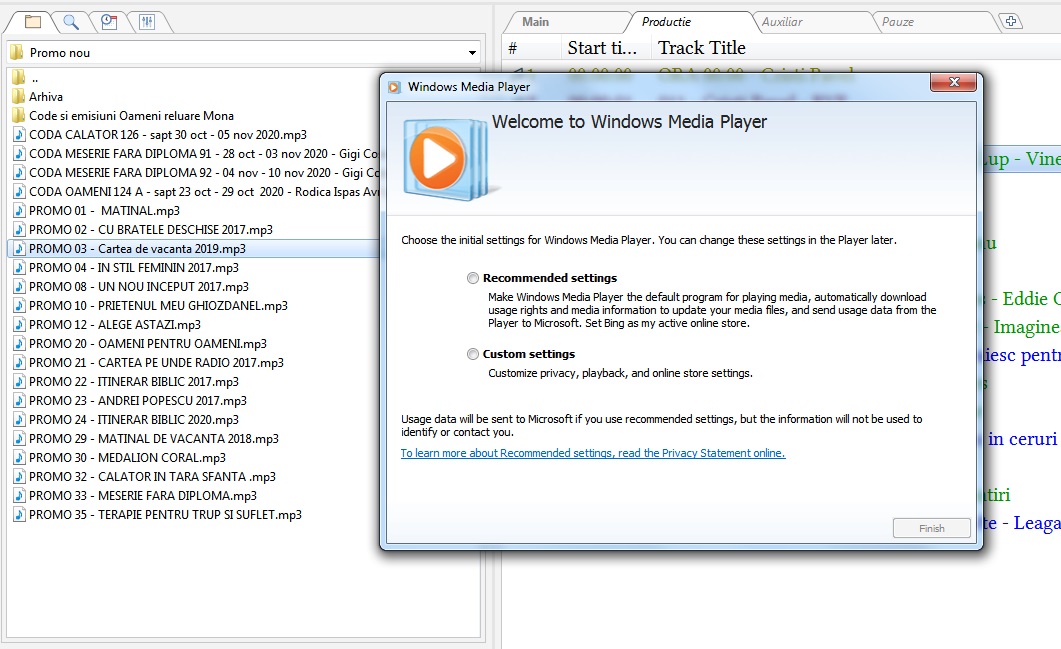Select PROMO 21 - CARTEA PE UNDE RADIO 2017.mp3

tap(156, 362)
